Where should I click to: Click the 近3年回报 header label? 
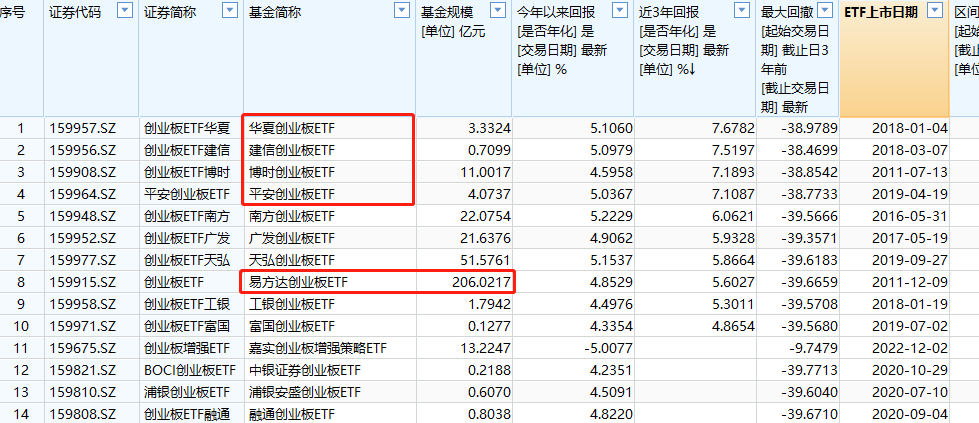(670, 12)
